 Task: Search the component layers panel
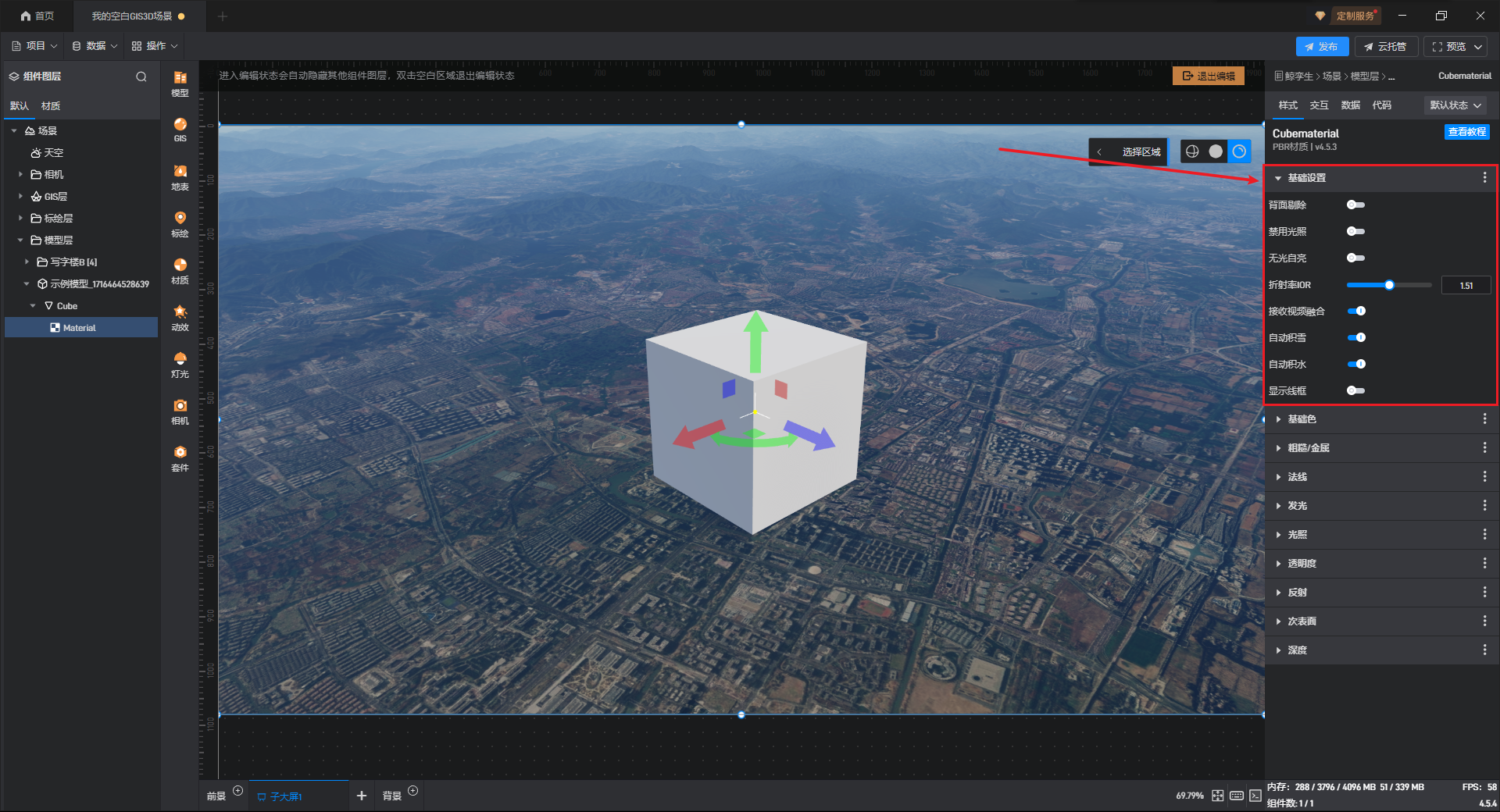pos(141,77)
